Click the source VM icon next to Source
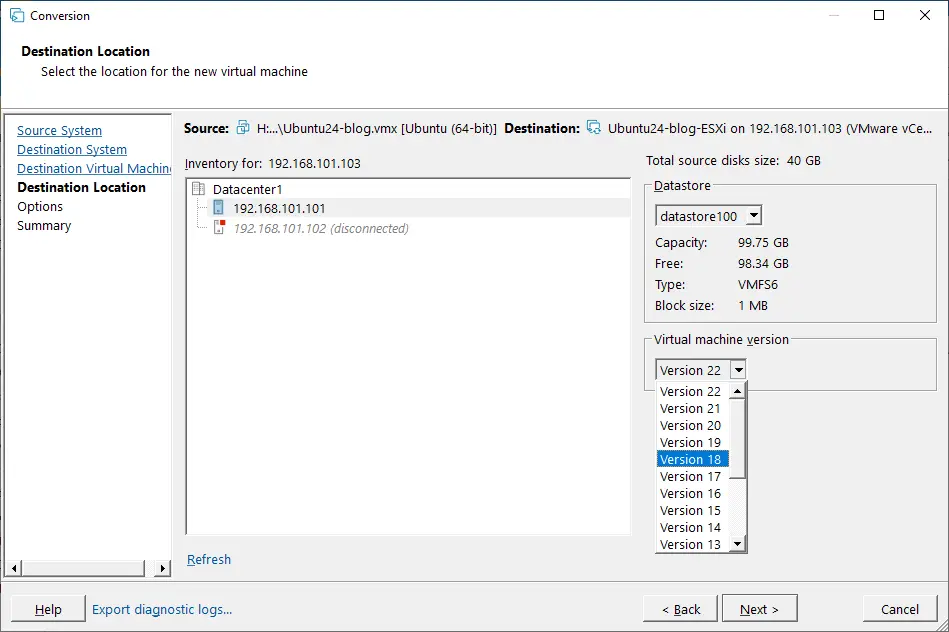949x632 pixels. [243, 128]
